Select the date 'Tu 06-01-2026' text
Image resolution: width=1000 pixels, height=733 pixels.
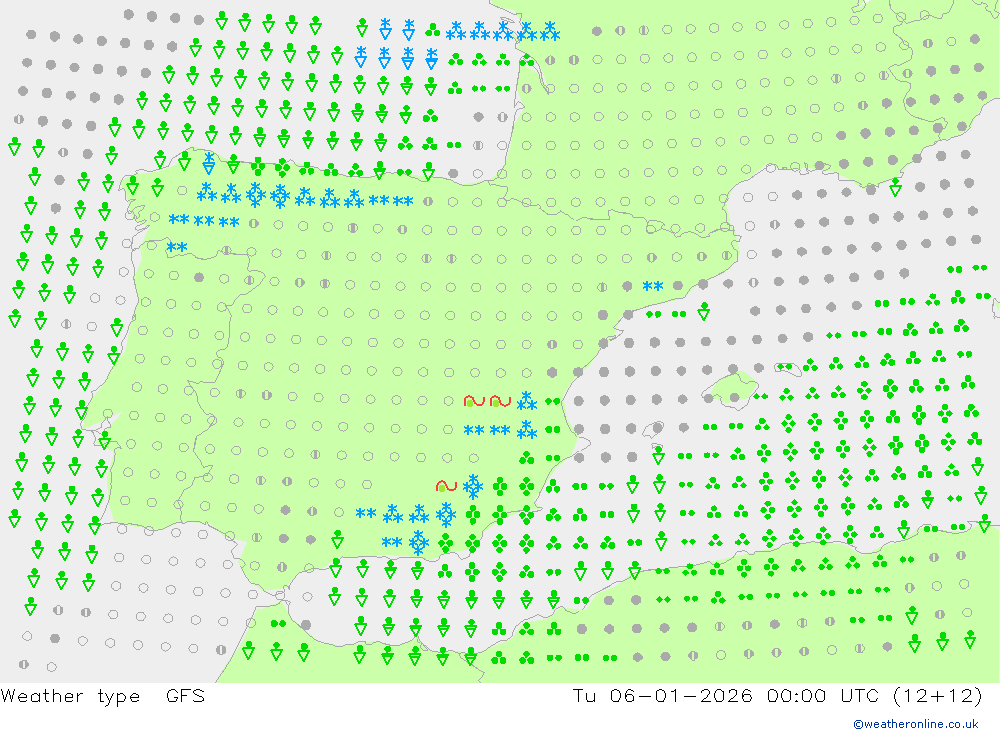tap(663, 695)
